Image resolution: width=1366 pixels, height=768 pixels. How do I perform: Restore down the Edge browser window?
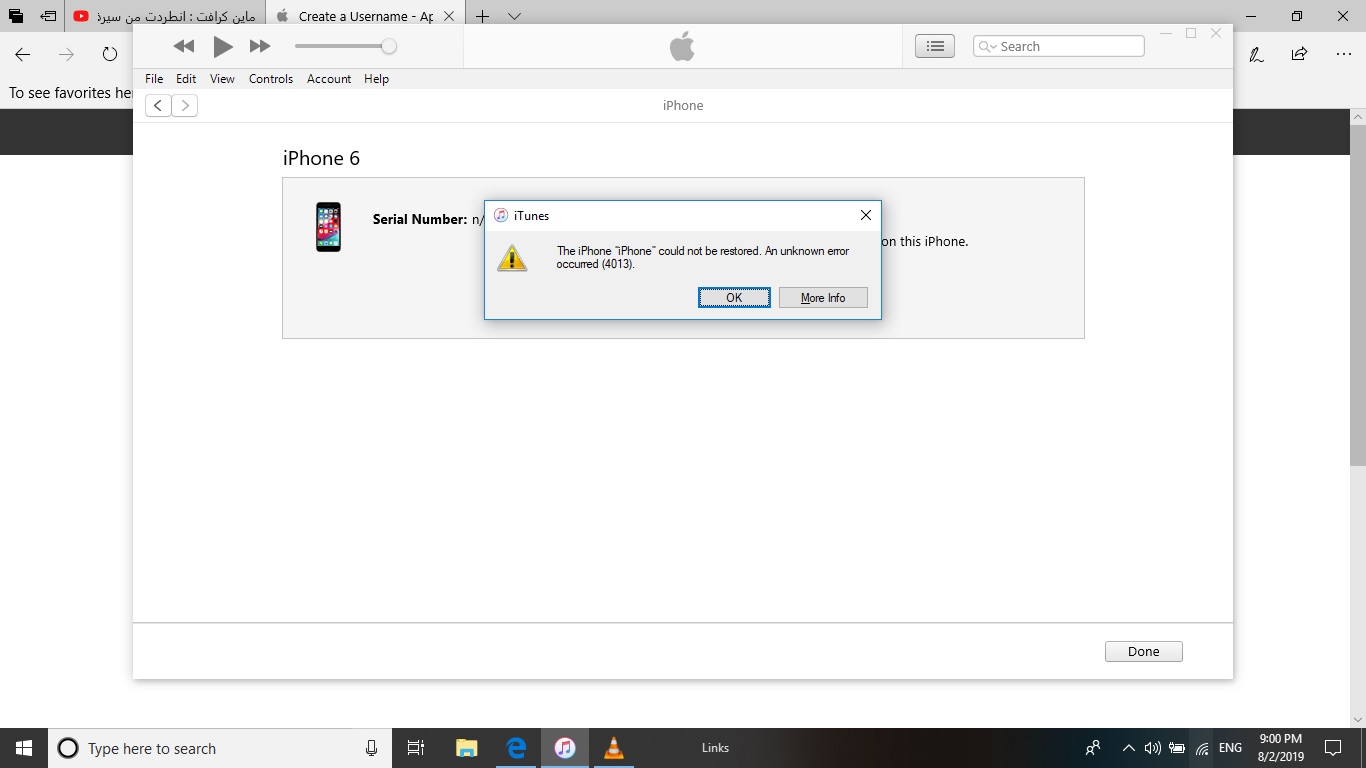click(1297, 16)
